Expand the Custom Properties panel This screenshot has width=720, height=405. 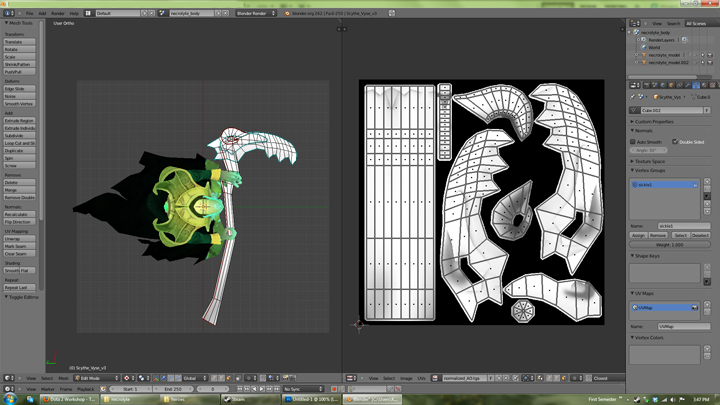[656, 121]
